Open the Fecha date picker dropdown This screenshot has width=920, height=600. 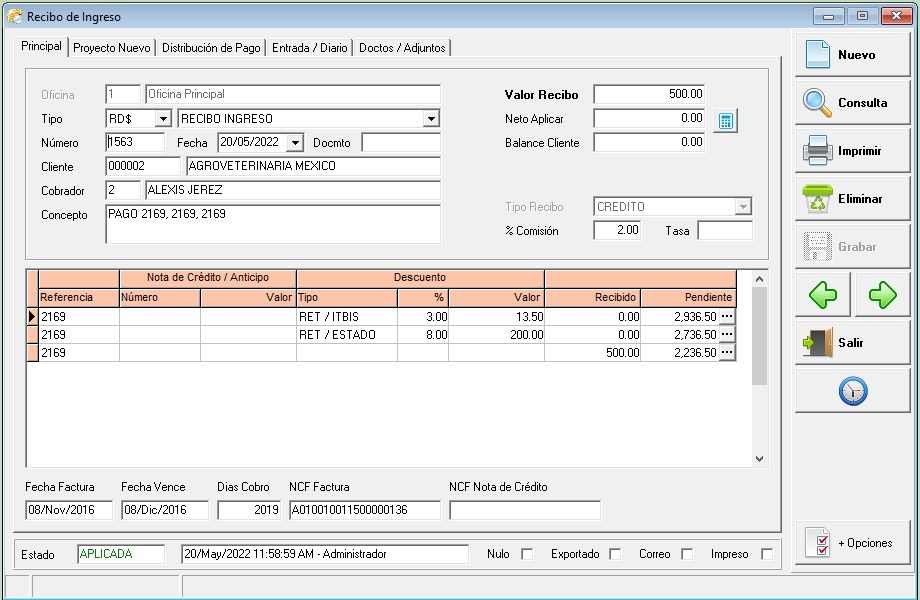295,143
